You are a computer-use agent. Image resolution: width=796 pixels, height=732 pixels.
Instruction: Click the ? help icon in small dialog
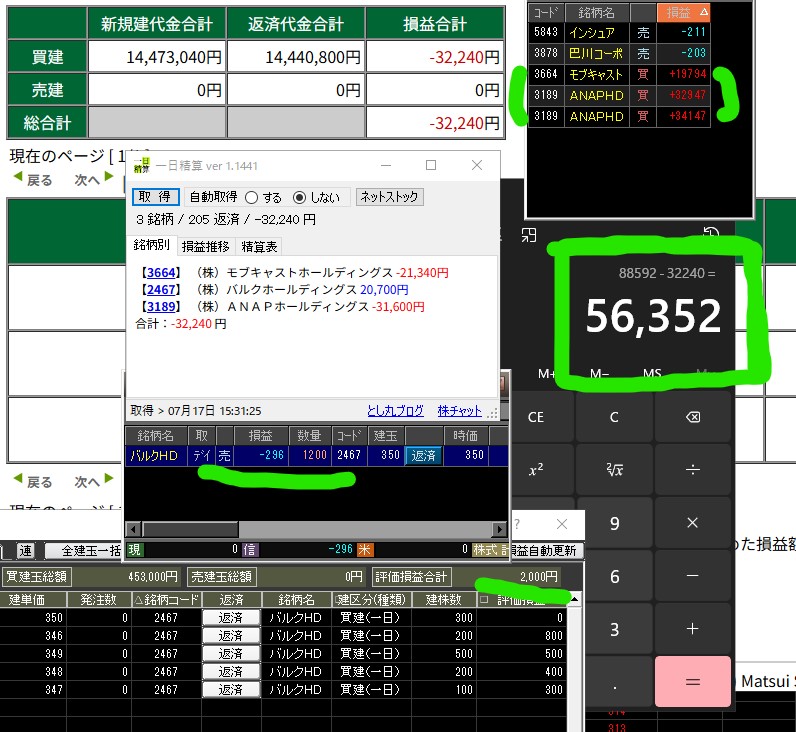(517, 524)
